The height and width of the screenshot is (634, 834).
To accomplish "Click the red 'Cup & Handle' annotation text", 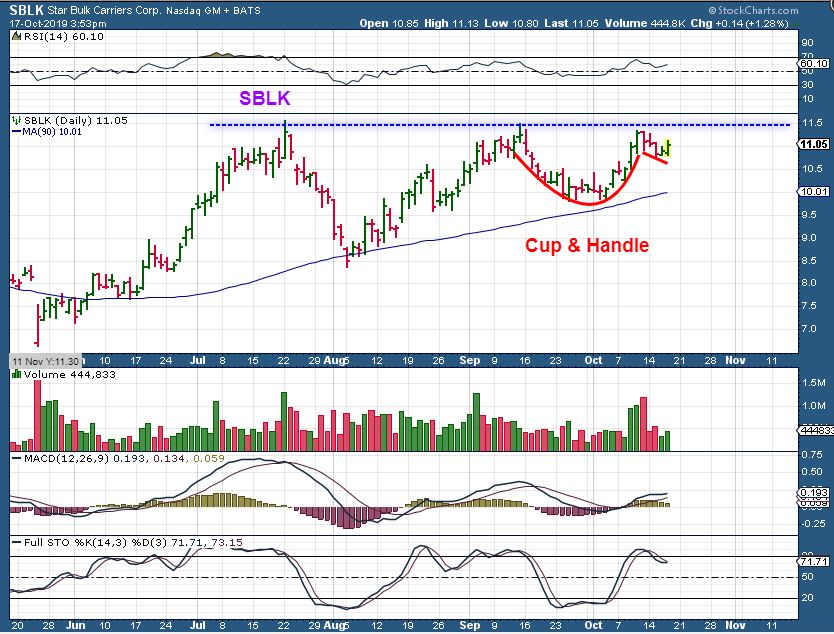I will (587, 245).
